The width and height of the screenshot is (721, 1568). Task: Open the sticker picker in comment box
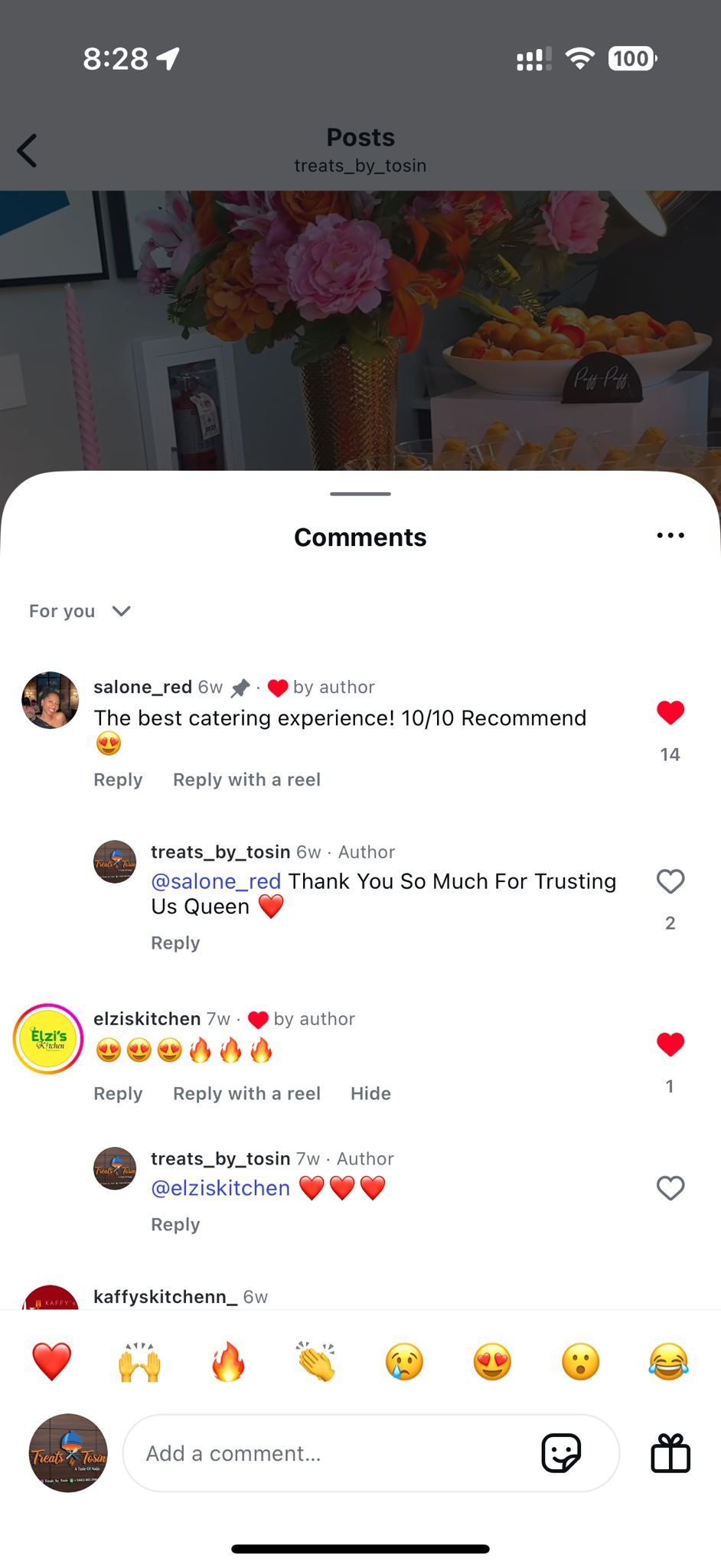(561, 1452)
